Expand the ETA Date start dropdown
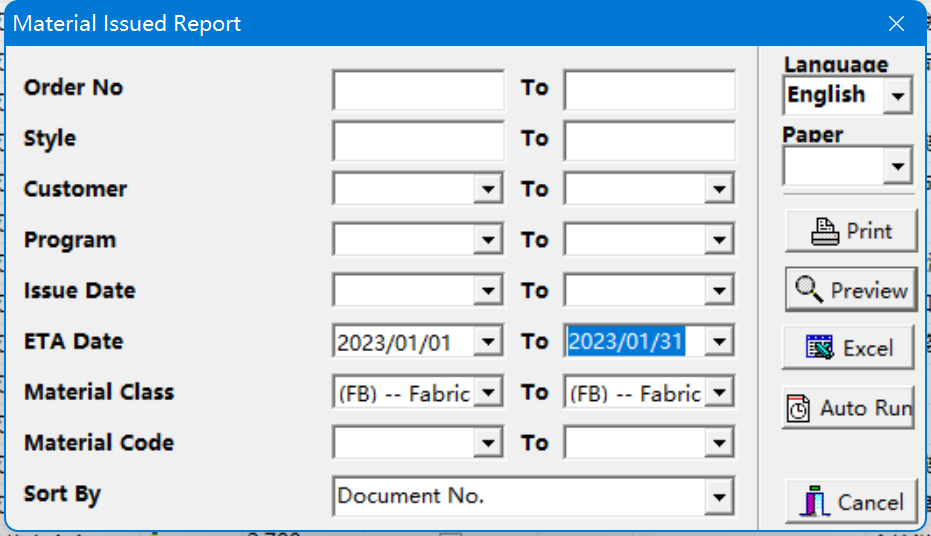 [x=488, y=342]
